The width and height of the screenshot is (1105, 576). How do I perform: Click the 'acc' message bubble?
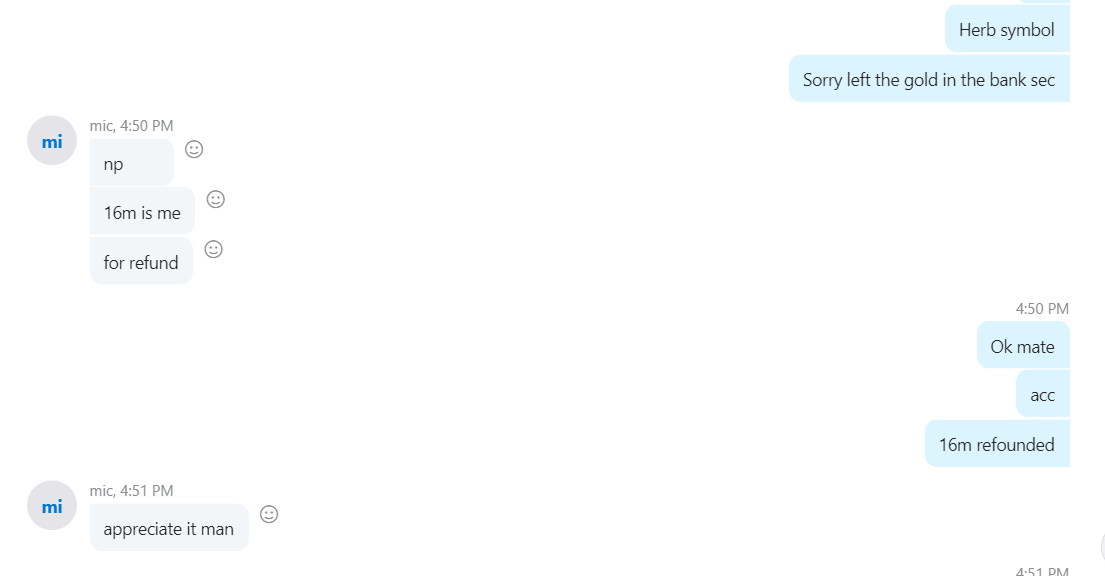1043,394
